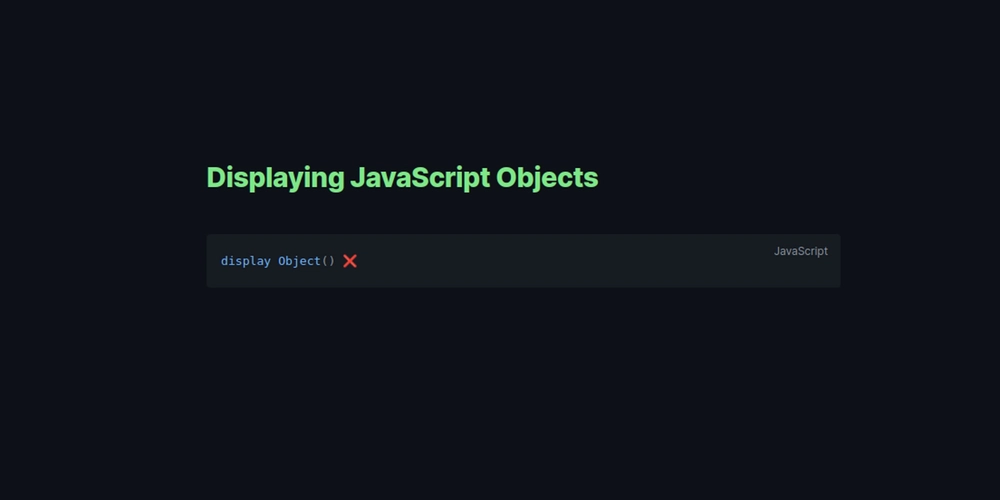Image resolution: width=1000 pixels, height=500 pixels.
Task: Click the word "Objects" in the title
Action: click(547, 178)
